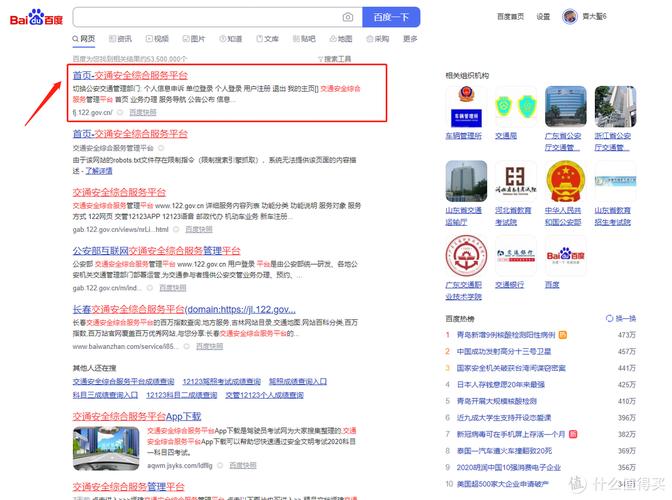
Task: Click related search 交管12123个人成绩查询
Action: [264, 395]
